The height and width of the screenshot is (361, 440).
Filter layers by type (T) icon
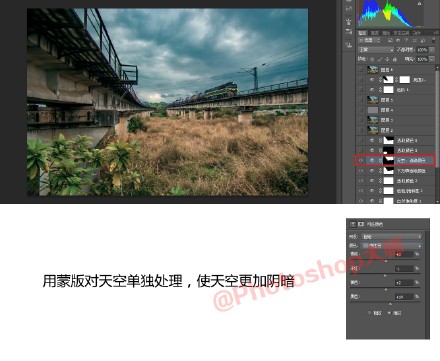coord(406,40)
